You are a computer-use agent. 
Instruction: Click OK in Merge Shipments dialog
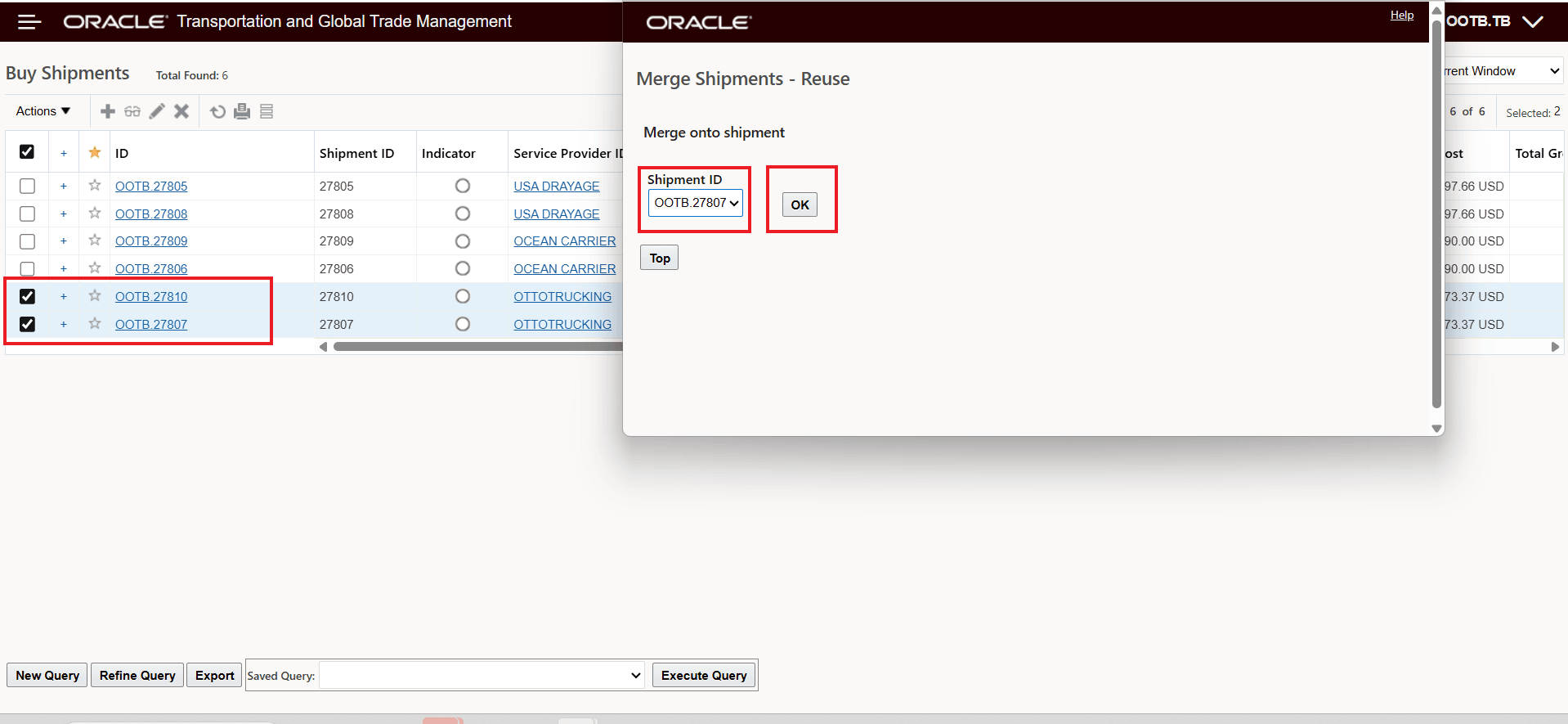[800, 205]
